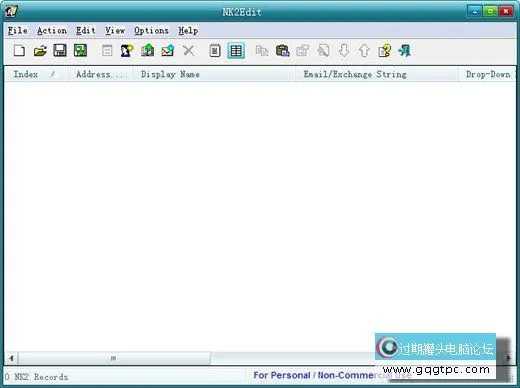
Task: Delete selected records with X icon
Action: [x=188, y=51]
